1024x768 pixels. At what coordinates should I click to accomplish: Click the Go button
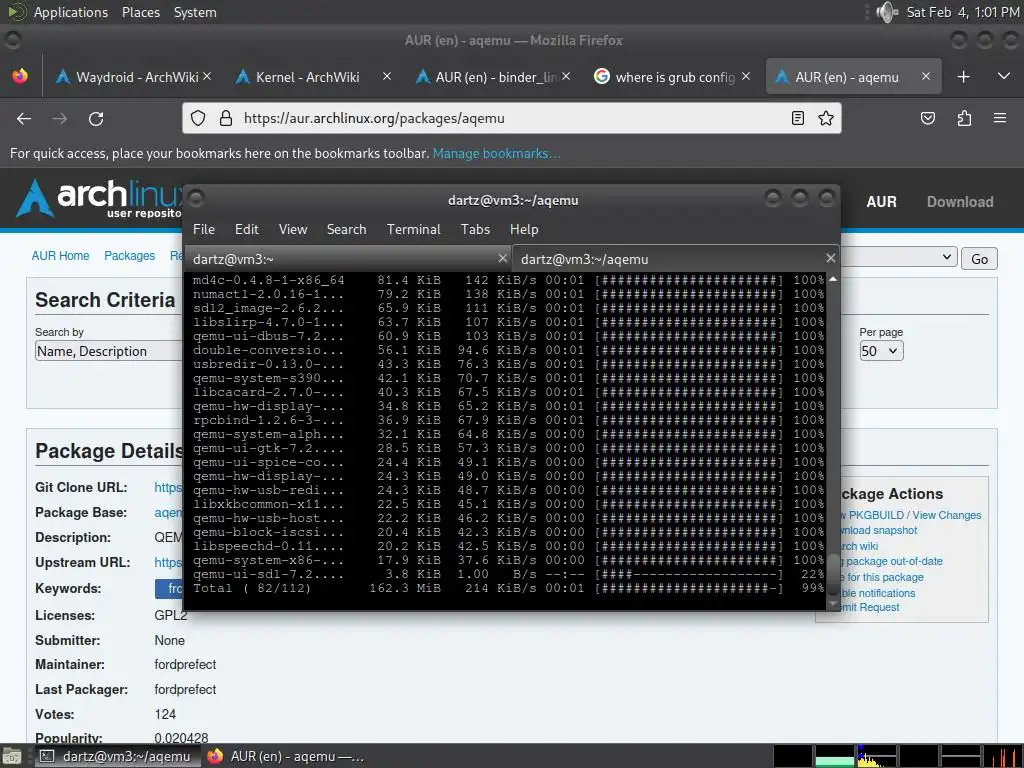[x=979, y=259]
